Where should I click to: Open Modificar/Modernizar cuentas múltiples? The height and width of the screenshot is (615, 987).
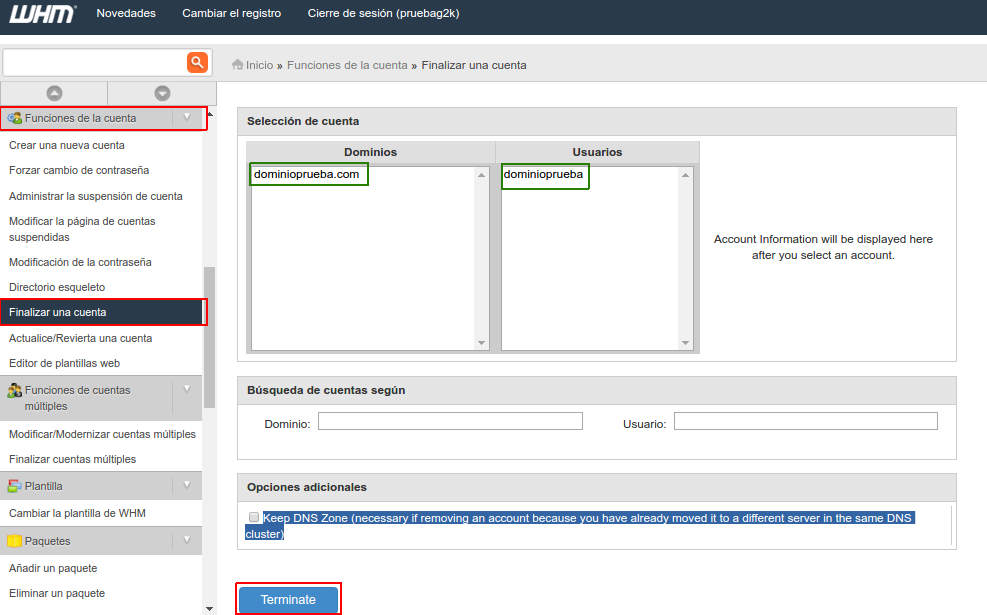click(x=102, y=434)
